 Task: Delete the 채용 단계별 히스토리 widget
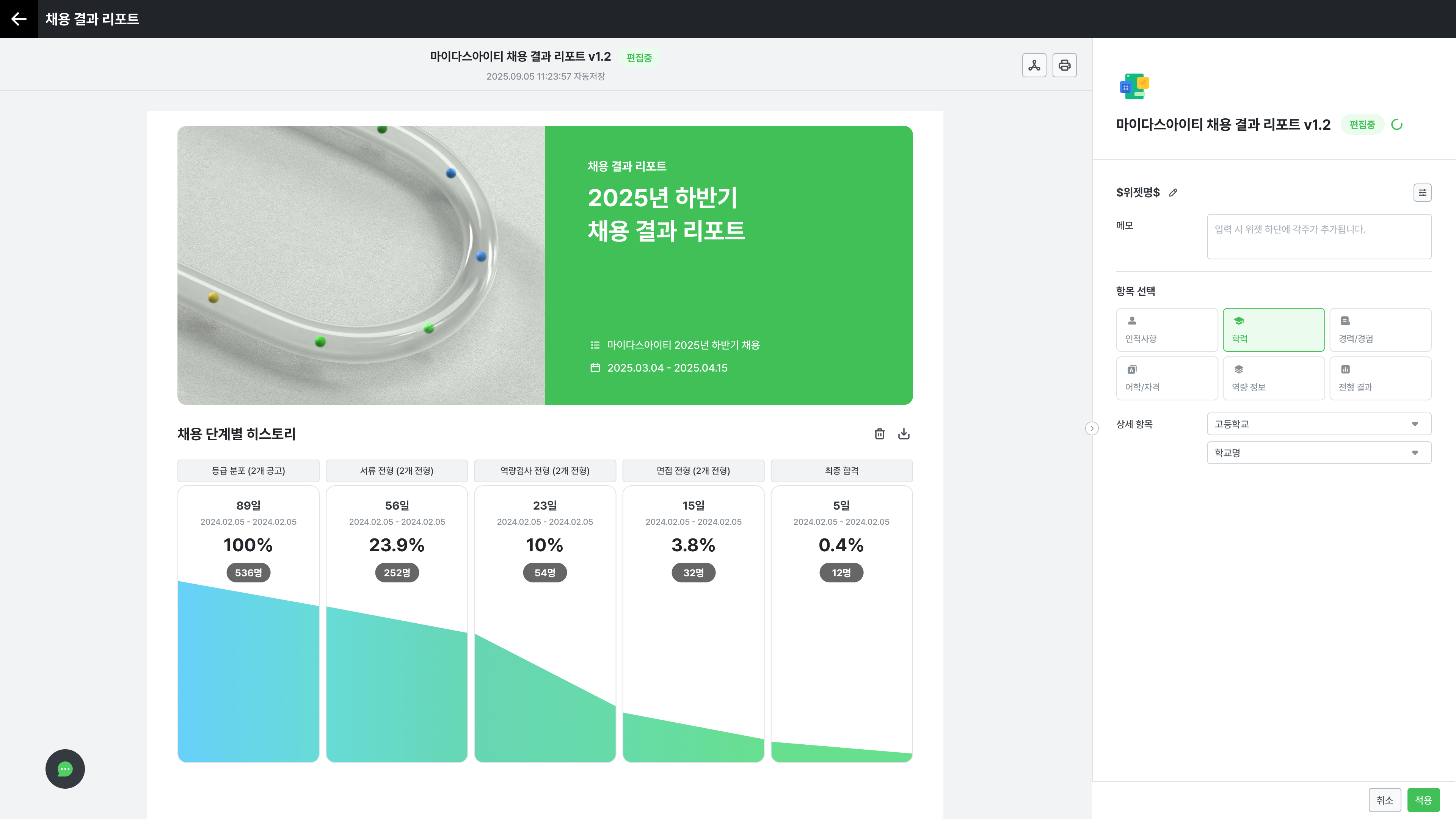coord(880,433)
